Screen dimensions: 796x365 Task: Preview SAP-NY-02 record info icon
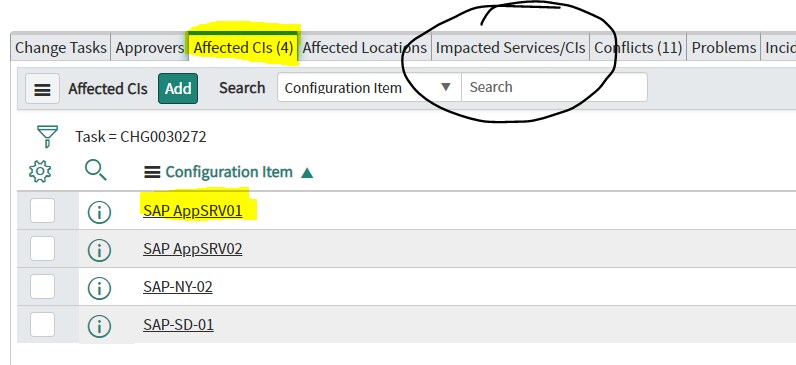(99, 288)
